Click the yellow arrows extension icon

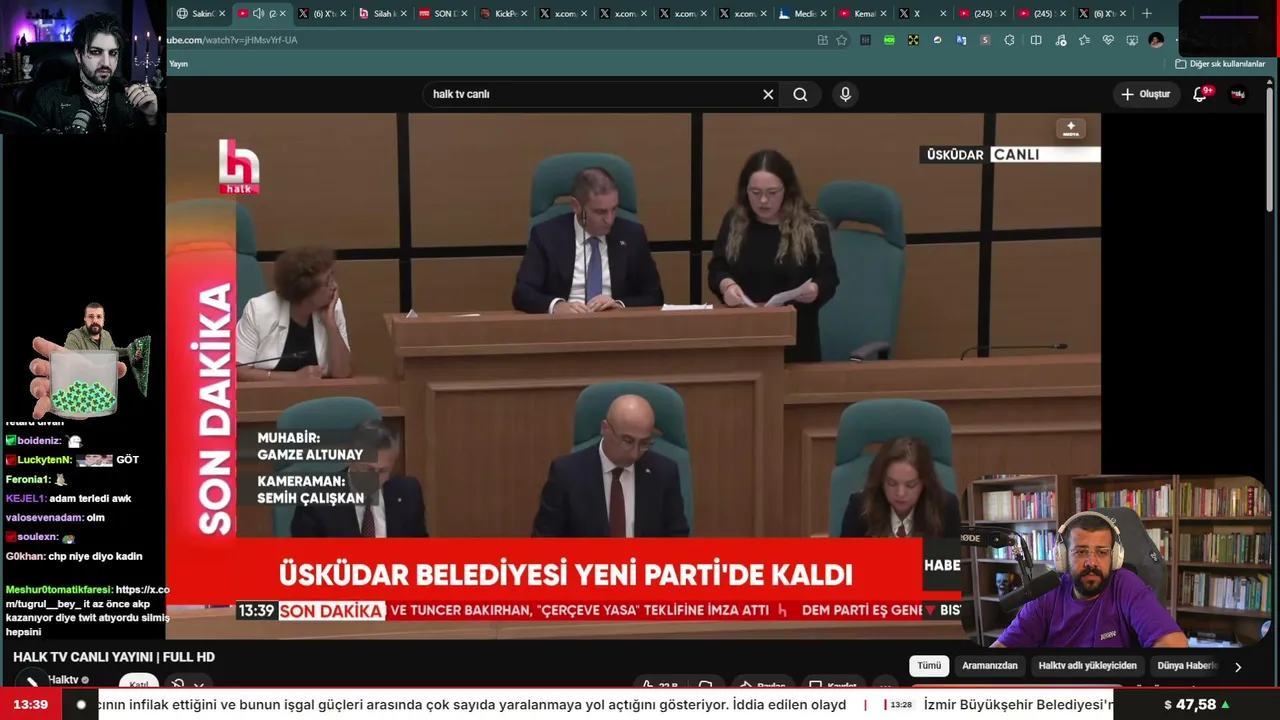913,40
